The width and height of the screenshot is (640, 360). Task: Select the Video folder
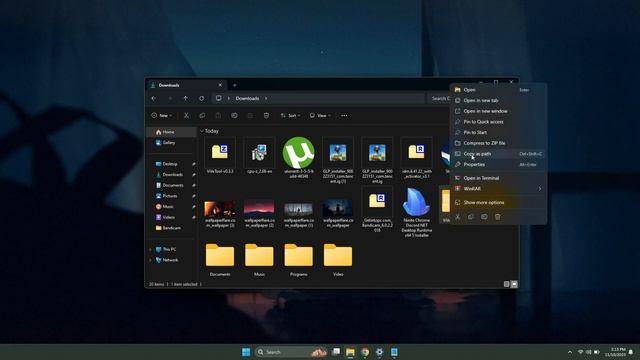coord(338,260)
